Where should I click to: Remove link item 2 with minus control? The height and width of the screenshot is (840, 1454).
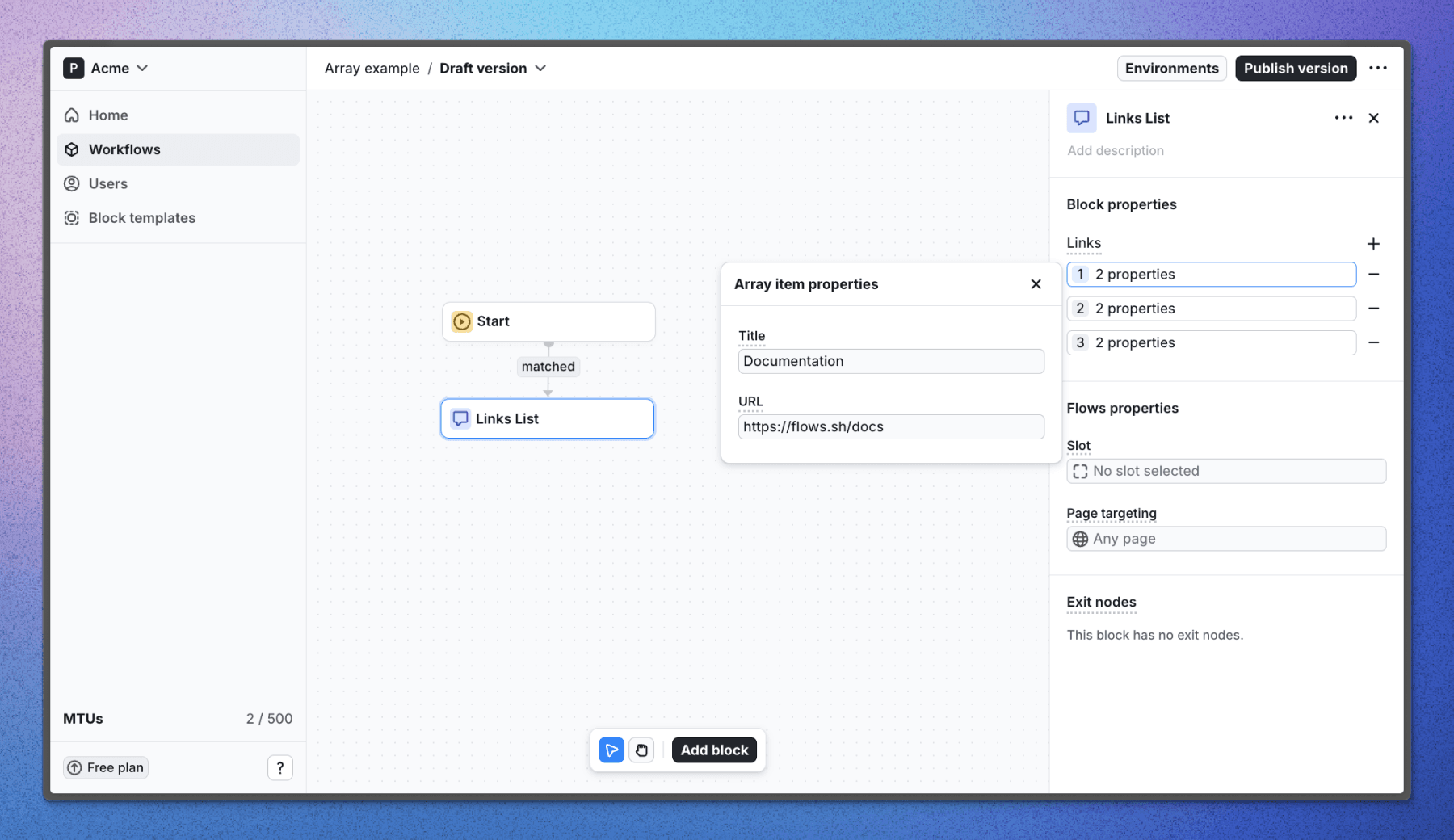[1374, 308]
